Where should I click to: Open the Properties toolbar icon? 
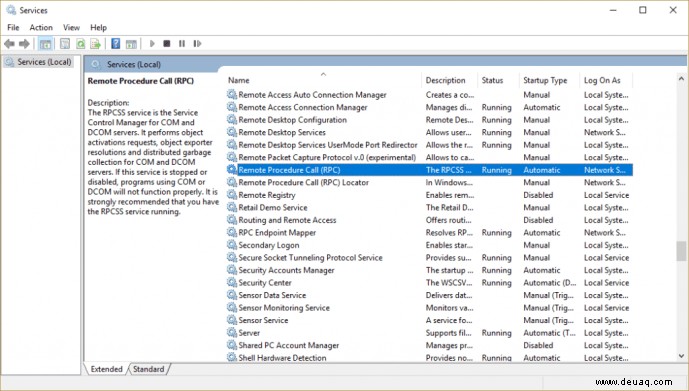tap(65, 43)
